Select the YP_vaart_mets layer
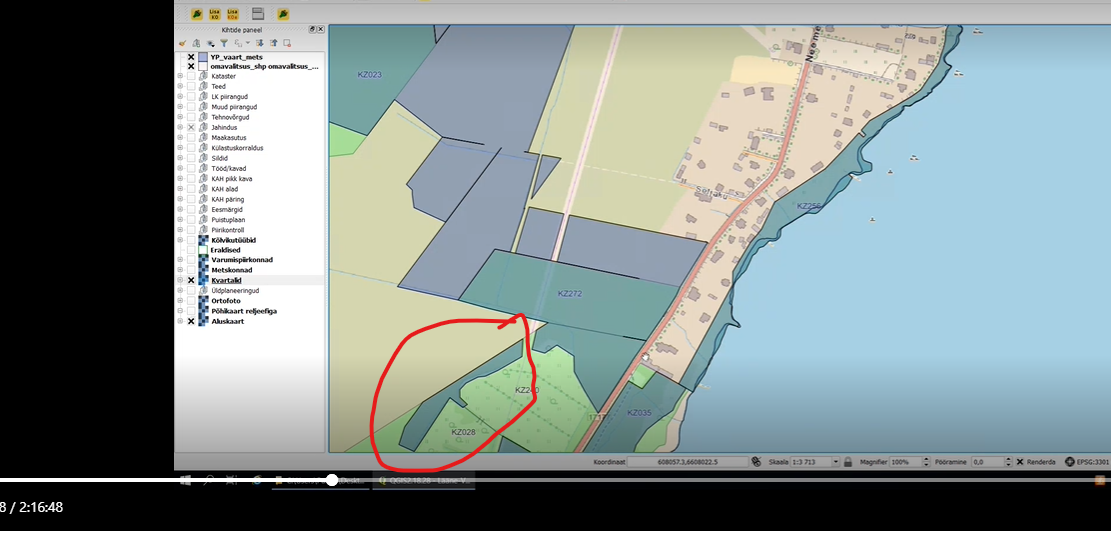This screenshot has width=1111, height=554. point(236,57)
